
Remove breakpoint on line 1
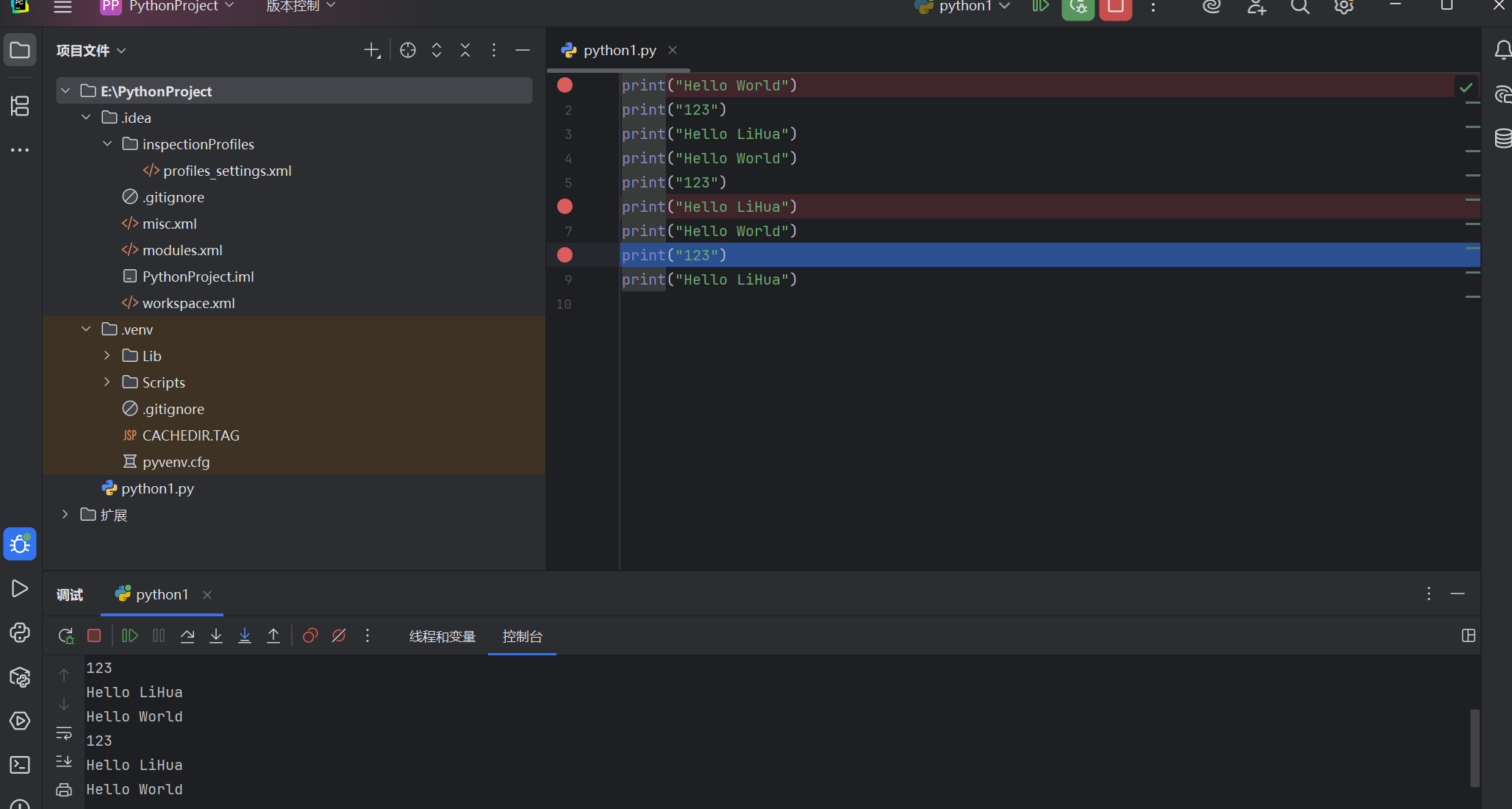pyautogui.click(x=565, y=85)
